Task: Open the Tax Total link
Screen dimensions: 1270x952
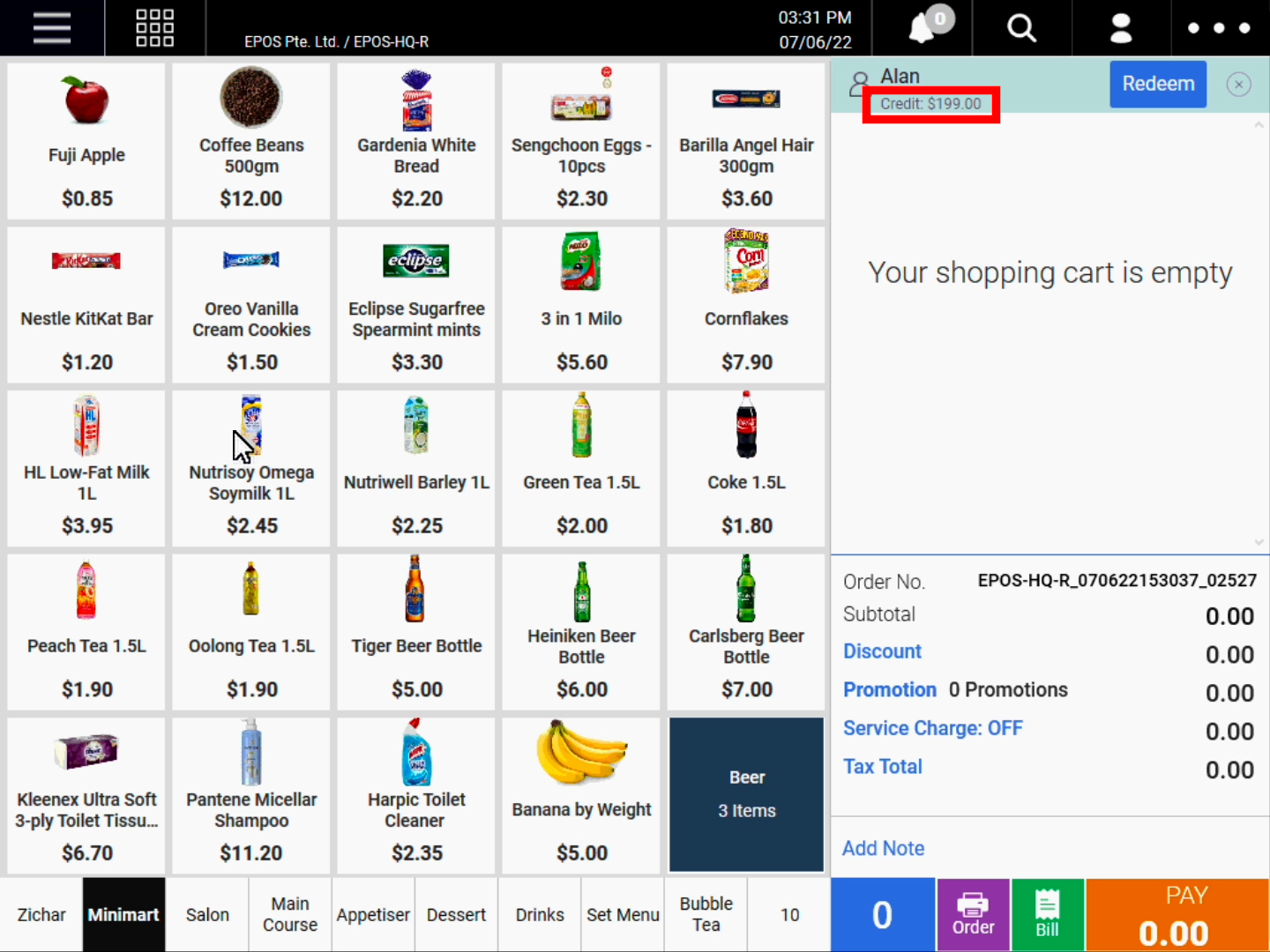Action: tap(883, 767)
